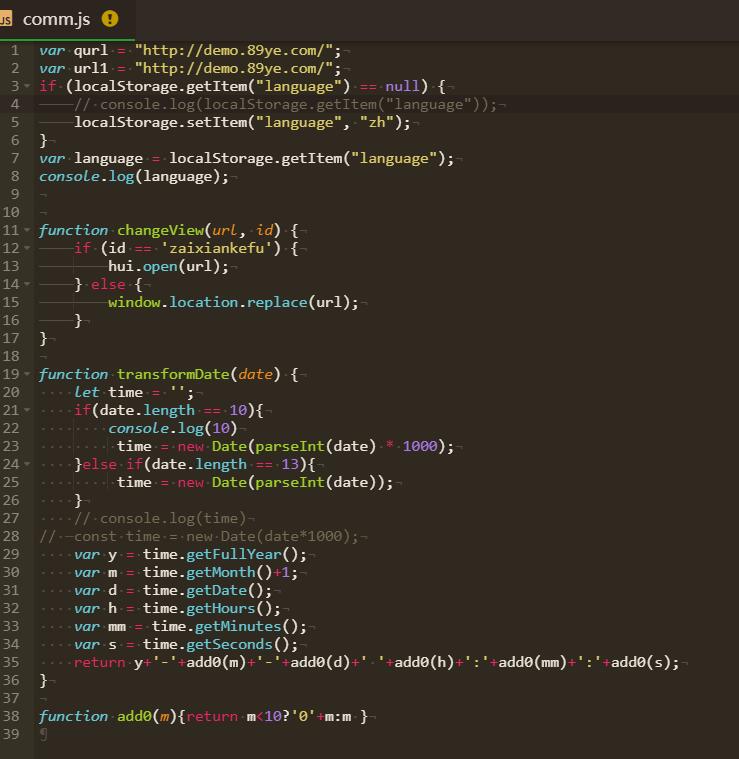
Task: Click line number 38 in the gutter
Action: coord(11,716)
